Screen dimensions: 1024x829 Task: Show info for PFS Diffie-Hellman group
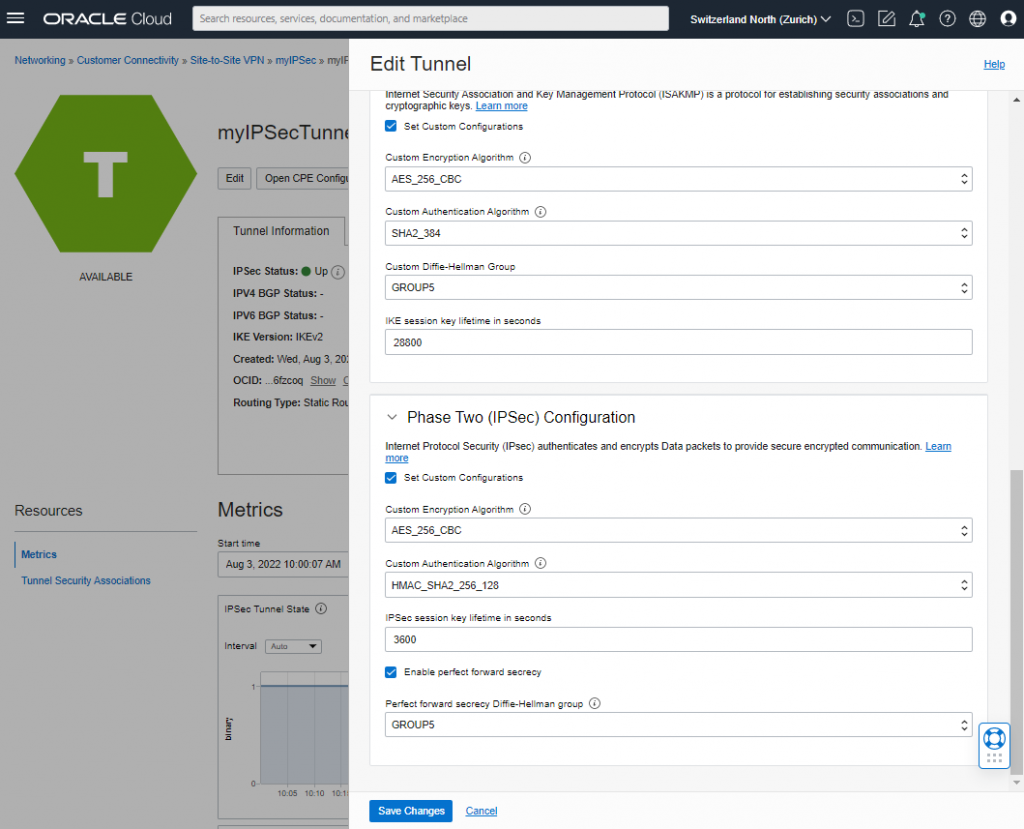tap(594, 704)
